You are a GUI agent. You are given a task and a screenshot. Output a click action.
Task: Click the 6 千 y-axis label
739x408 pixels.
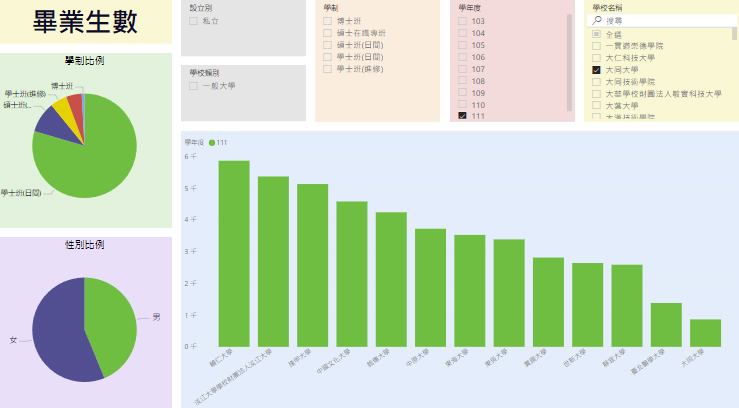coord(190,156)
